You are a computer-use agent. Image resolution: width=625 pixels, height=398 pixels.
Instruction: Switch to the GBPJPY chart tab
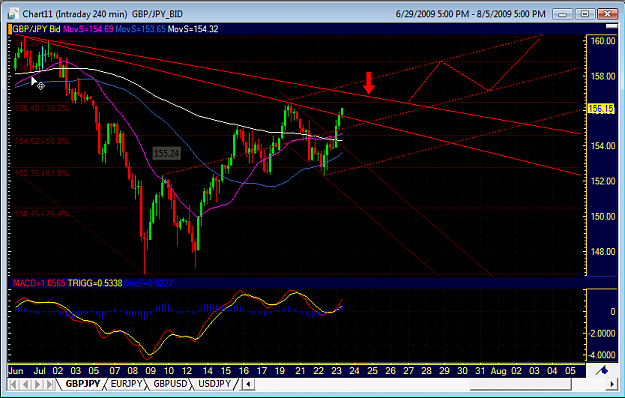tap(83, 384)
